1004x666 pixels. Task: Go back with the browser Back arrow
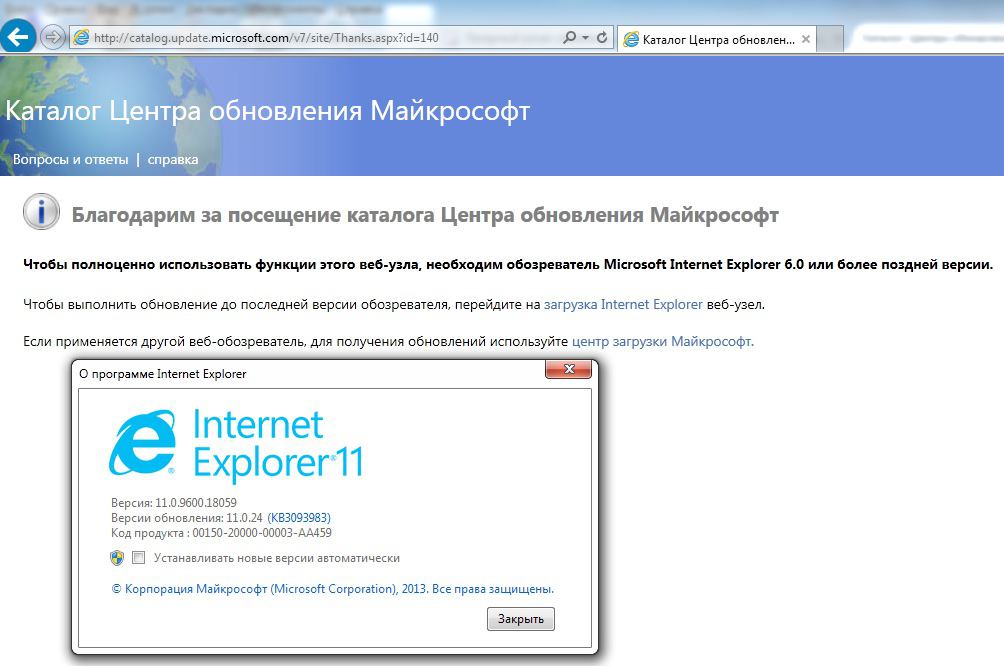tap(18, 37)
